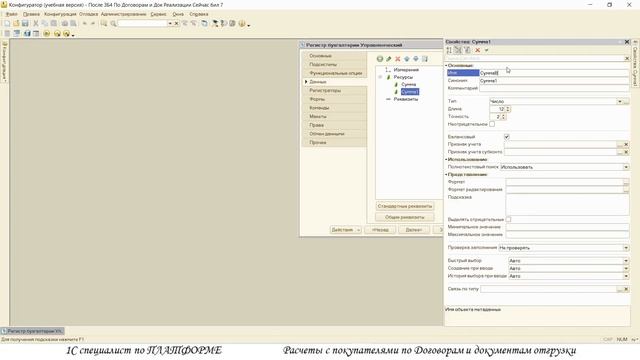Screen dimensions: 640x360
Task: Open the Тип dropdown
Action: pyautogui.click(x=619, y=101)
